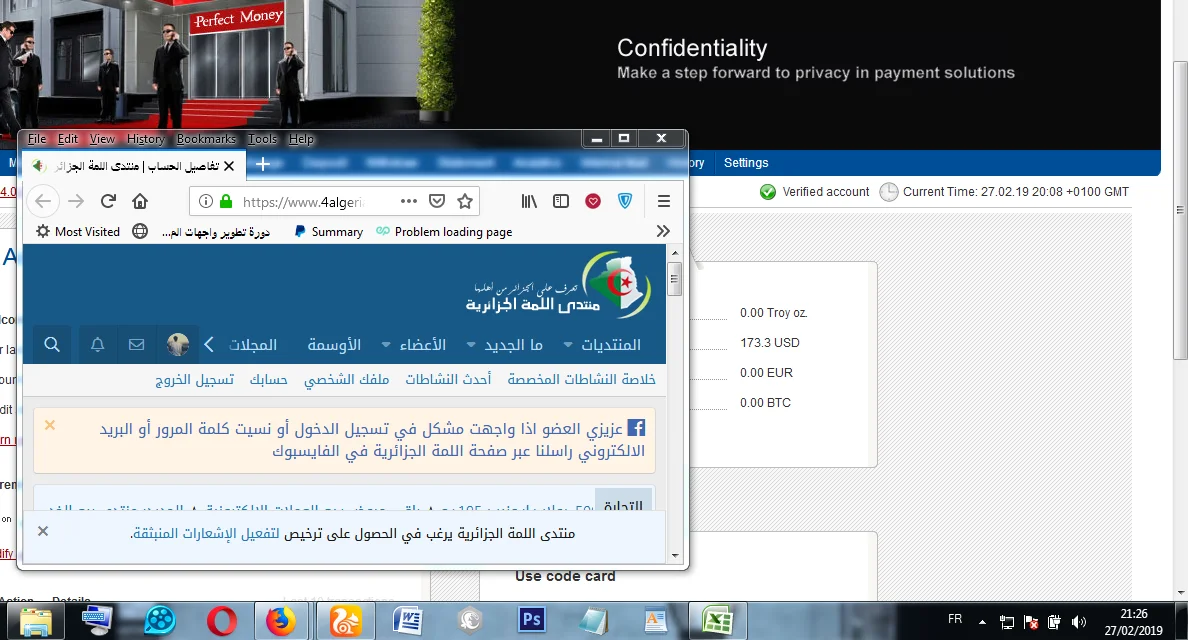Open forum notifications bell
Screen dimensions: 1188x640
pyautogui.click(x=98, y=345)
